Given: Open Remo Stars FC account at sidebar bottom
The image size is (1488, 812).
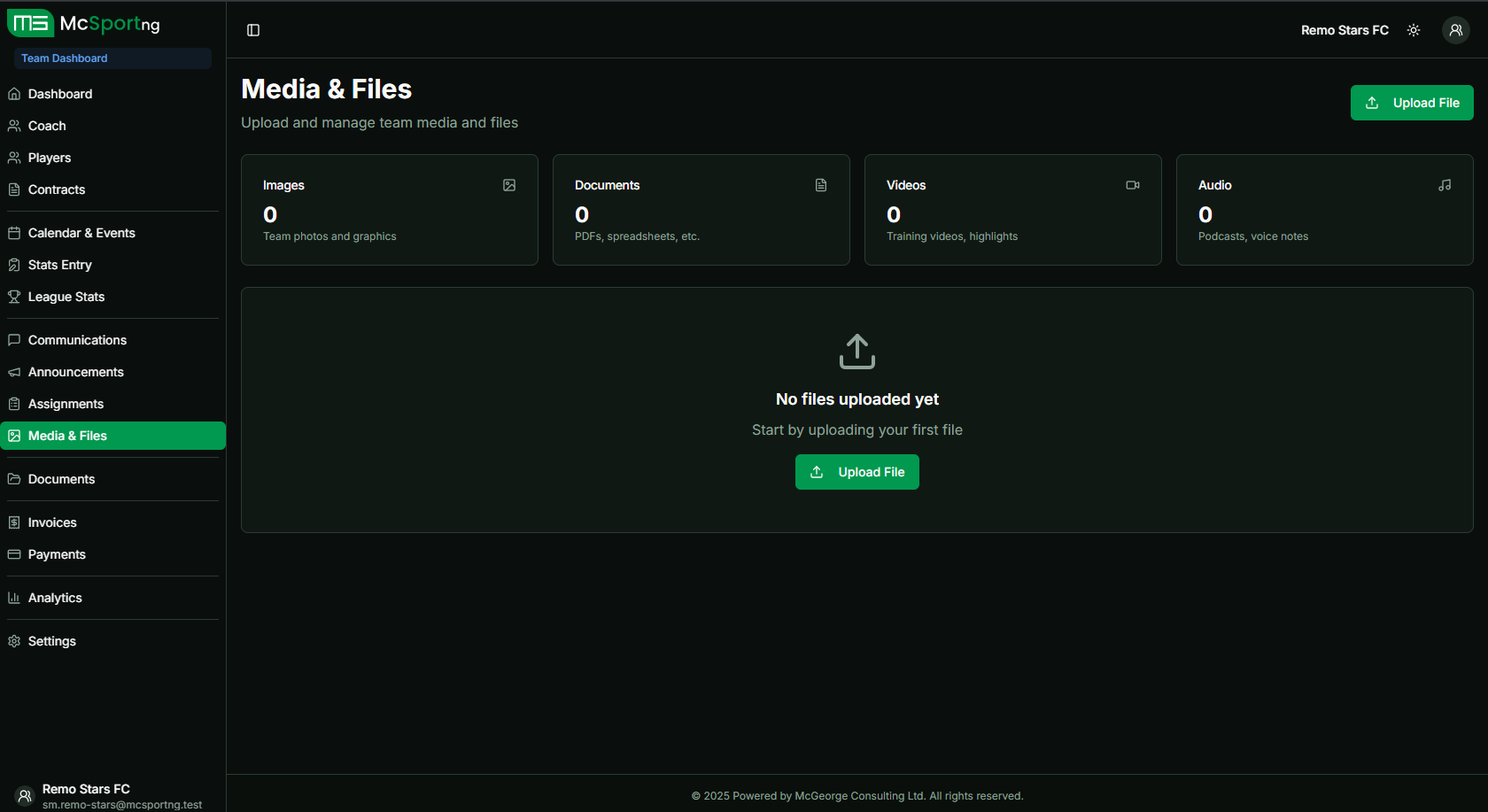Looking at the screenshot, I should [86, 795].
